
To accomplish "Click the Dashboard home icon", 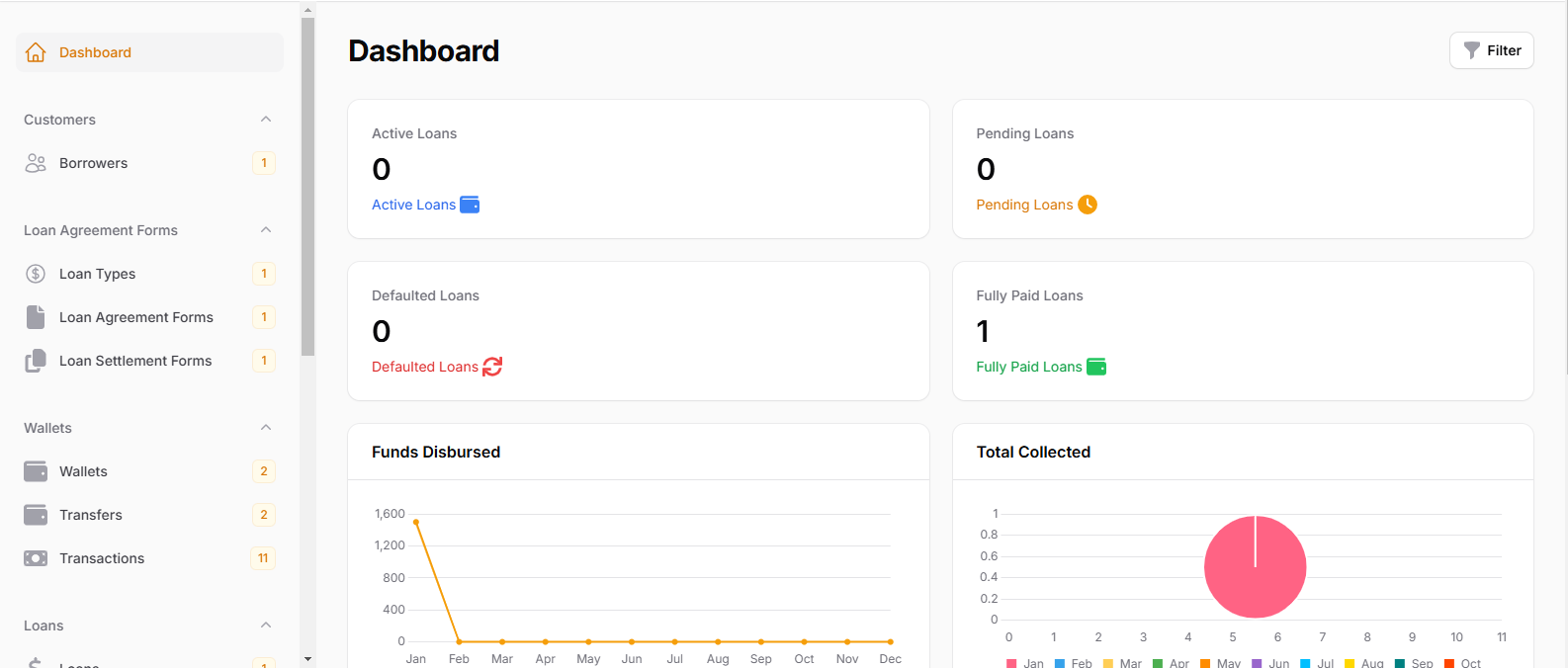I will [x=36, y=52].
